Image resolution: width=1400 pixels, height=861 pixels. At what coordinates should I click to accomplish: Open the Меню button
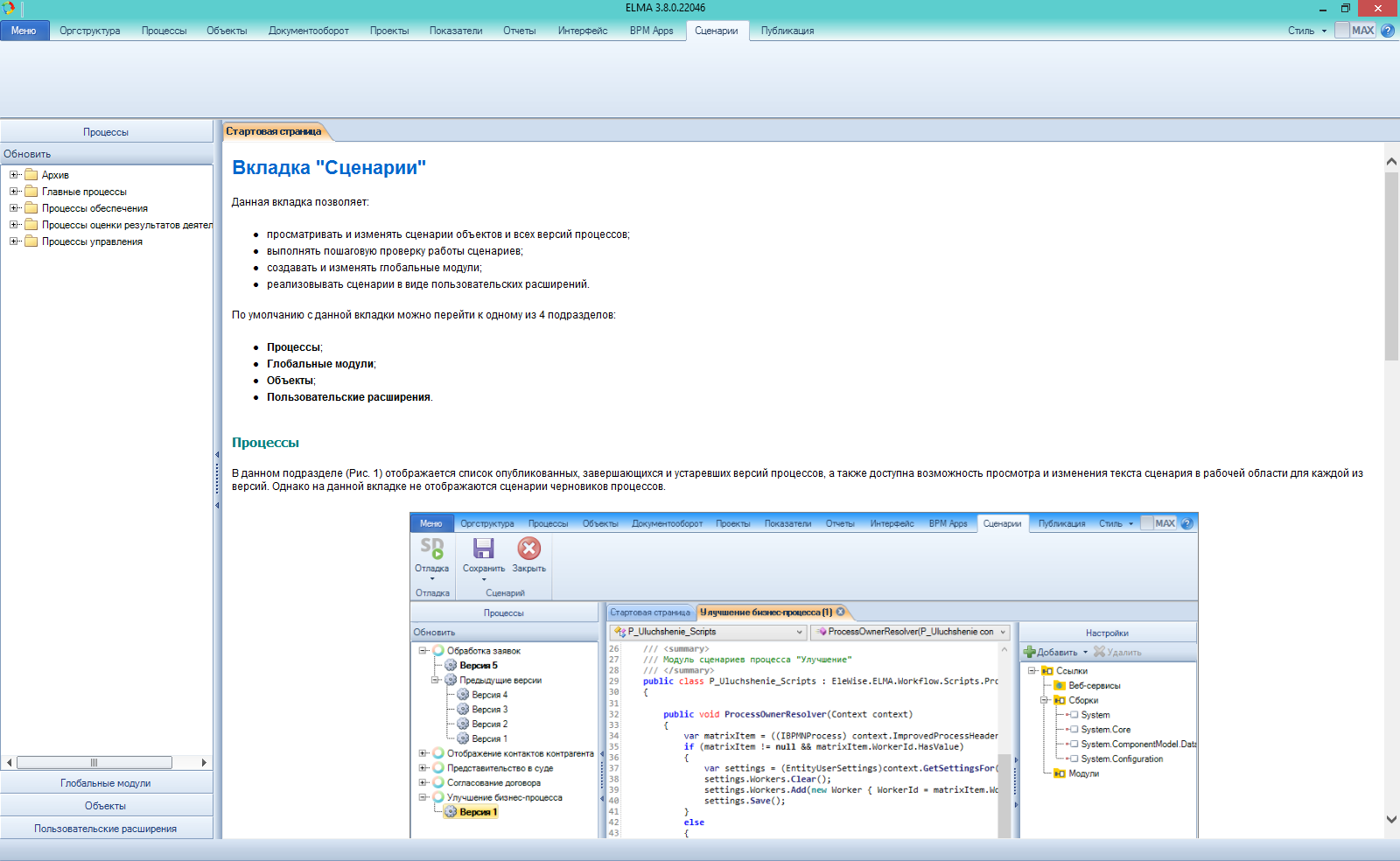[x=24, y=31]
